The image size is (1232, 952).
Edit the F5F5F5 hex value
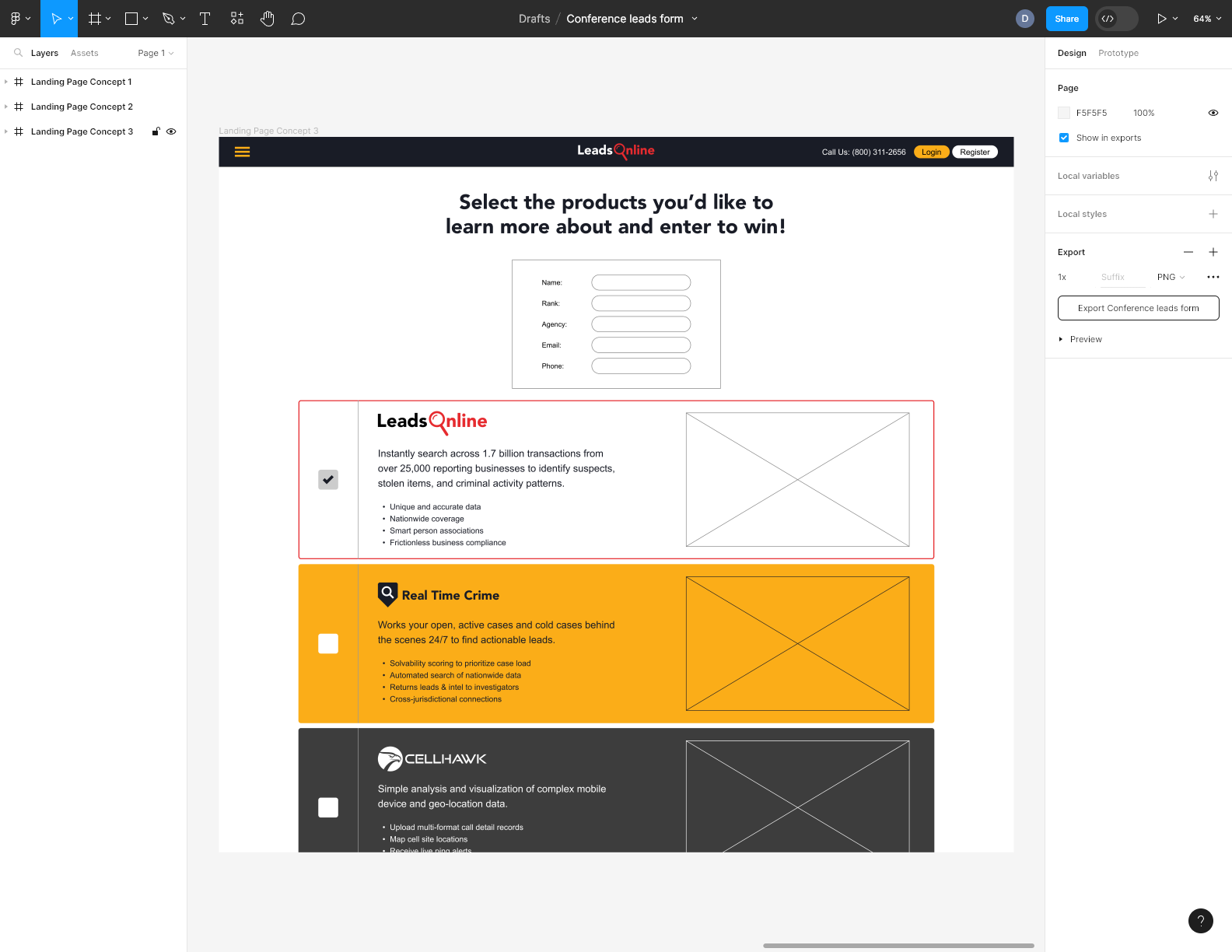[1091, 113]
